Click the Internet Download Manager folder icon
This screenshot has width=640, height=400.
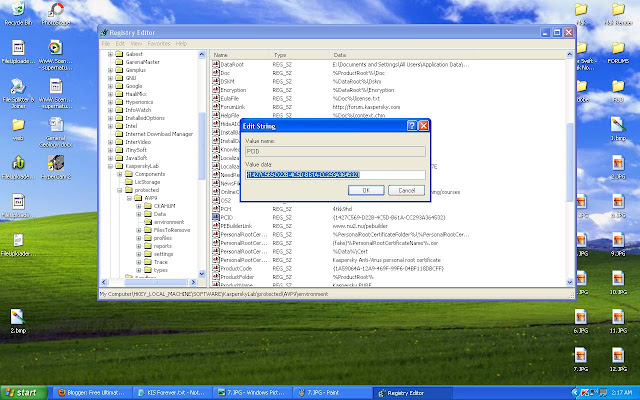pos(119,134)
